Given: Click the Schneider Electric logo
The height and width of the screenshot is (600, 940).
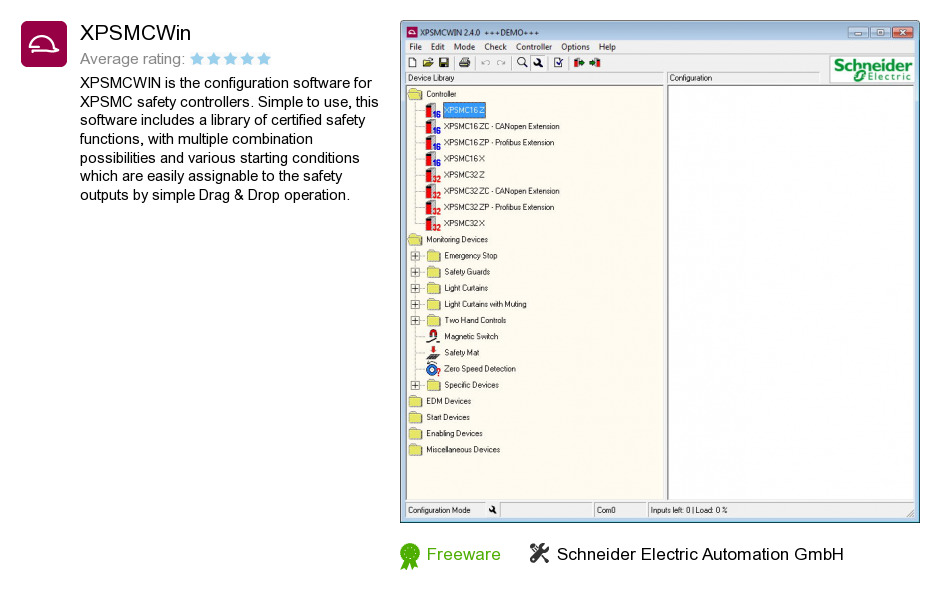Looking at the screenshot, I should 873,69.
